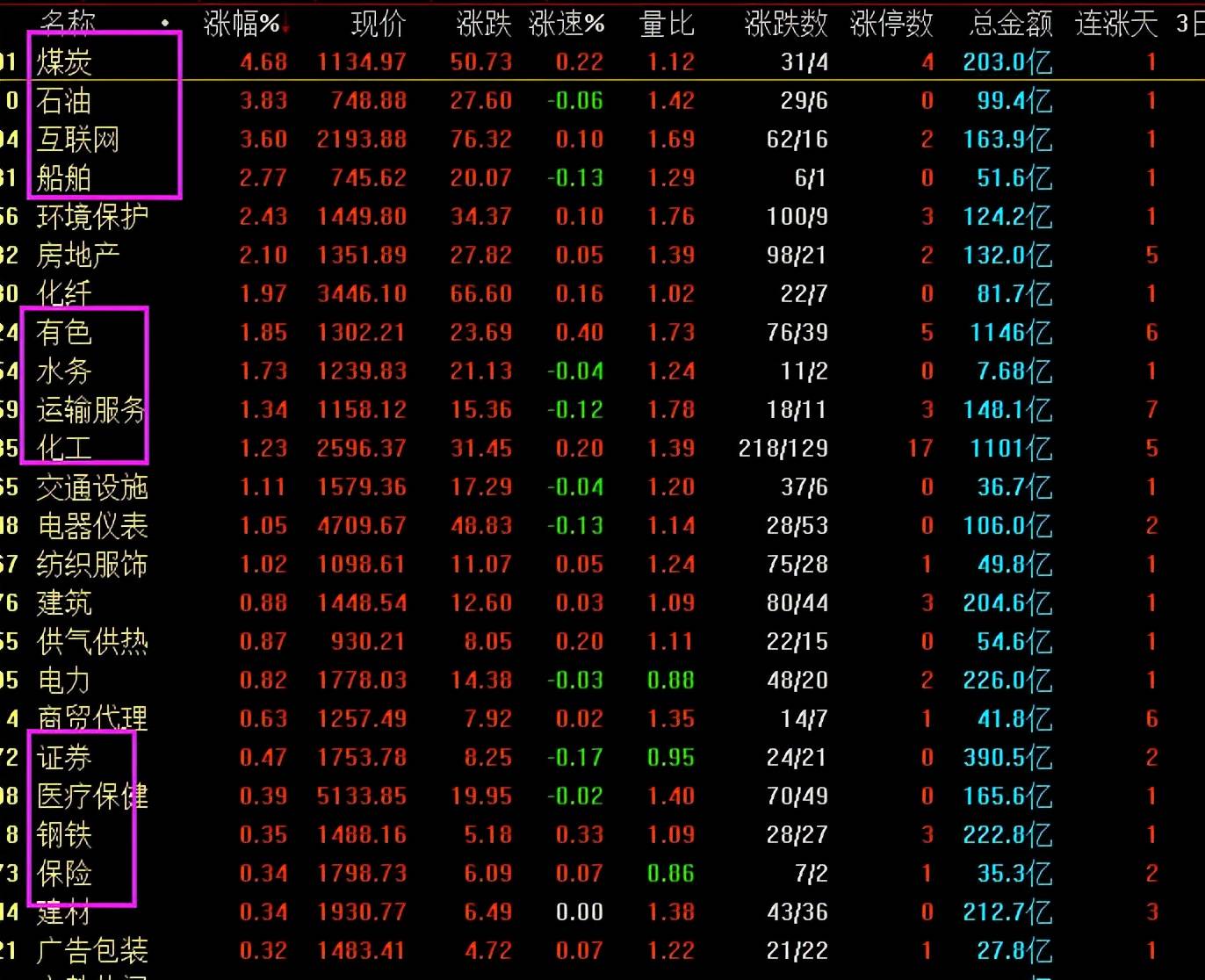This screenshot has height=980, width=1205.
Task: Select the 有色 sector row
Action: 602,333
